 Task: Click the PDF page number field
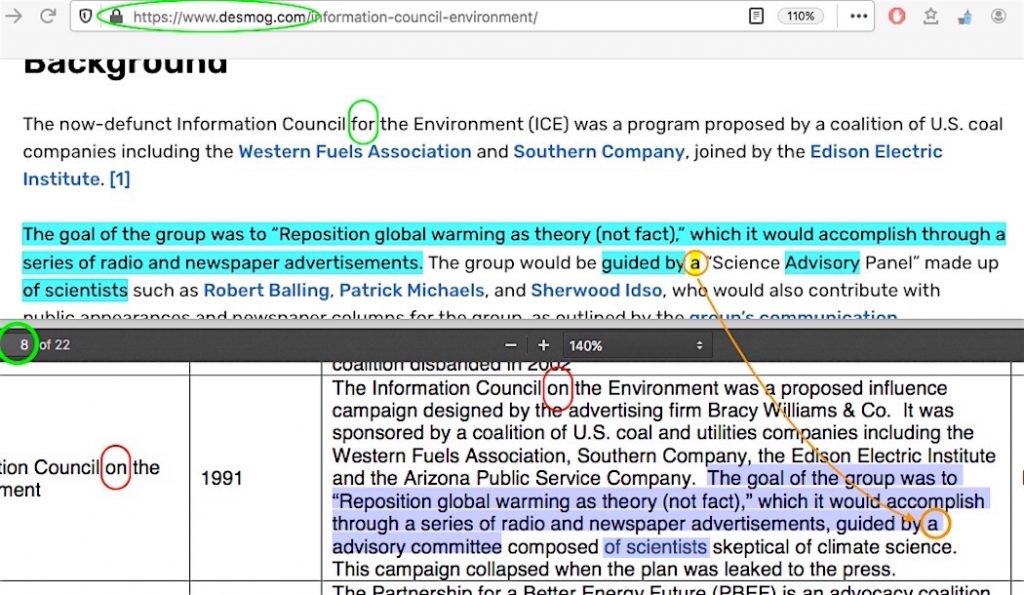[23, 345]
